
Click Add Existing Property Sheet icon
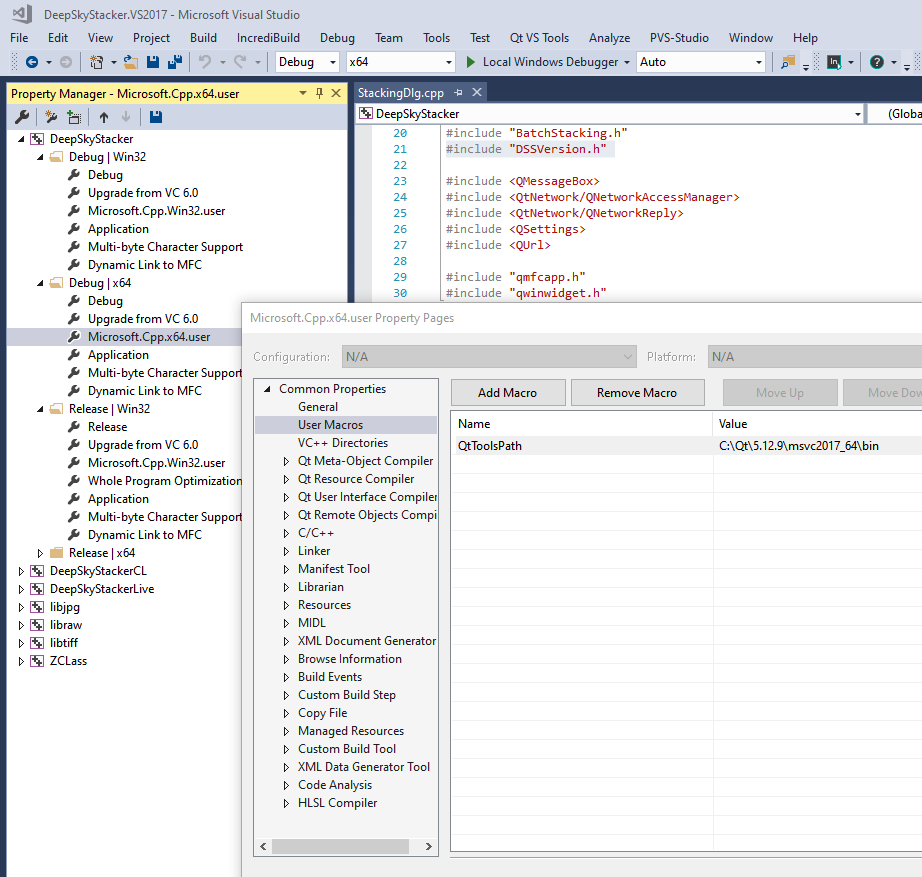click(74, 117)
